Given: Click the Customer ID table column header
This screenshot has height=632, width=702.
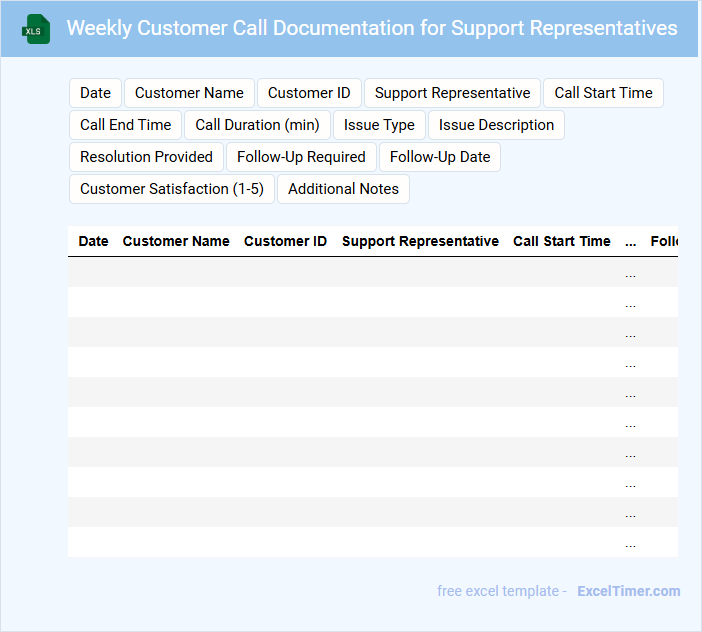Looking at the screenshot, I should pos(285,241).
